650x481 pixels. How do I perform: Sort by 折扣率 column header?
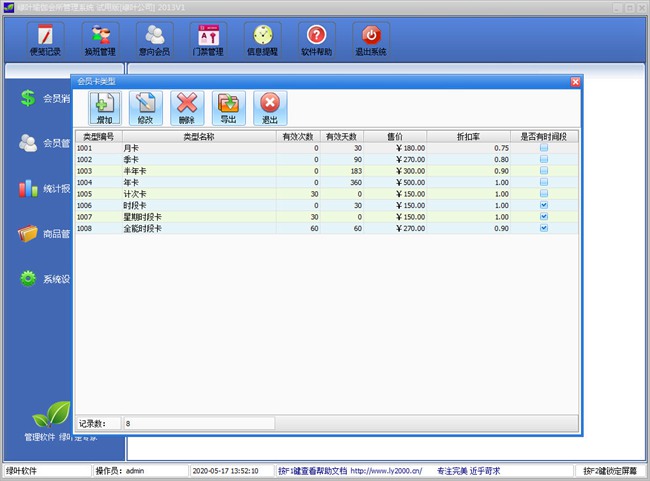tap(468, 136)
